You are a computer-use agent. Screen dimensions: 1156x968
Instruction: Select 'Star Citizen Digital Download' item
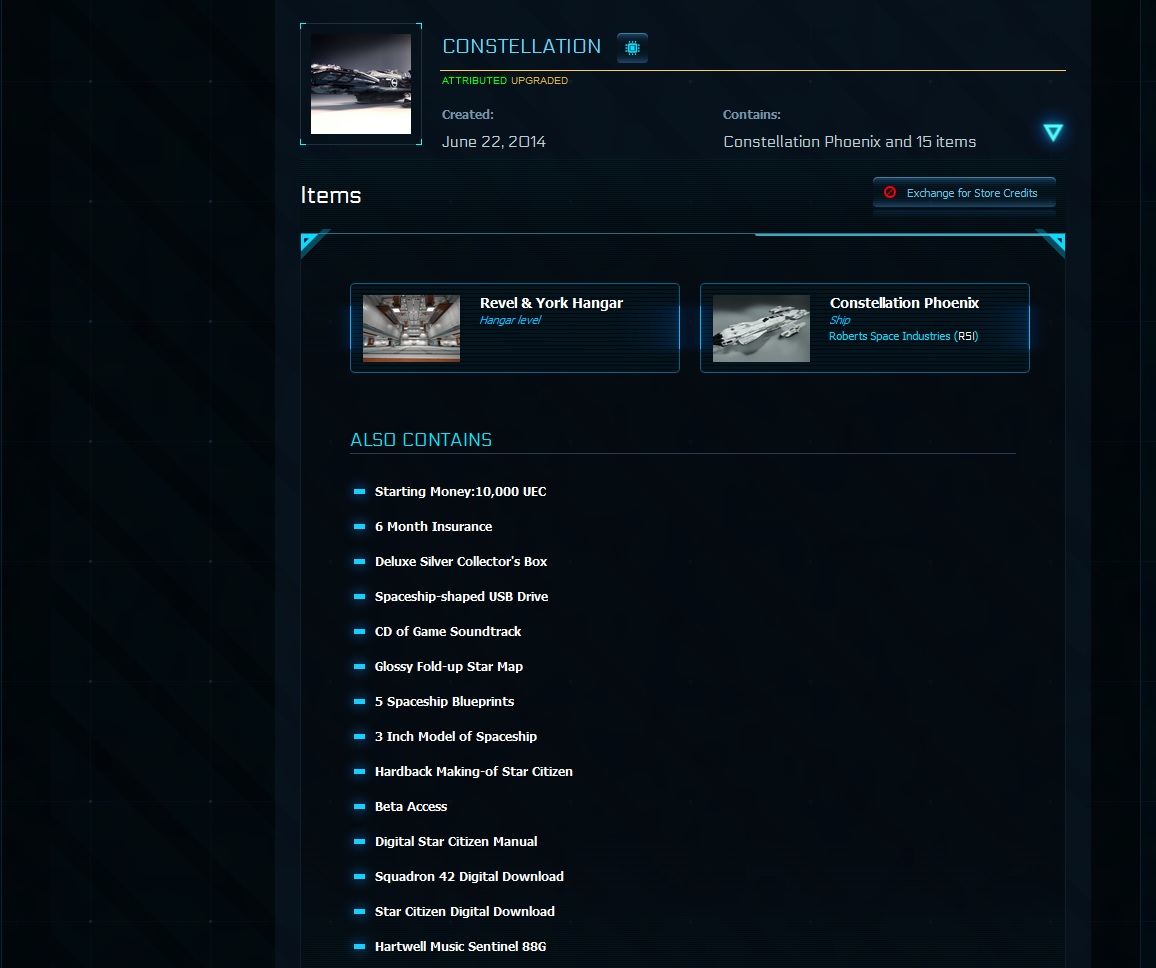(464, 912)
